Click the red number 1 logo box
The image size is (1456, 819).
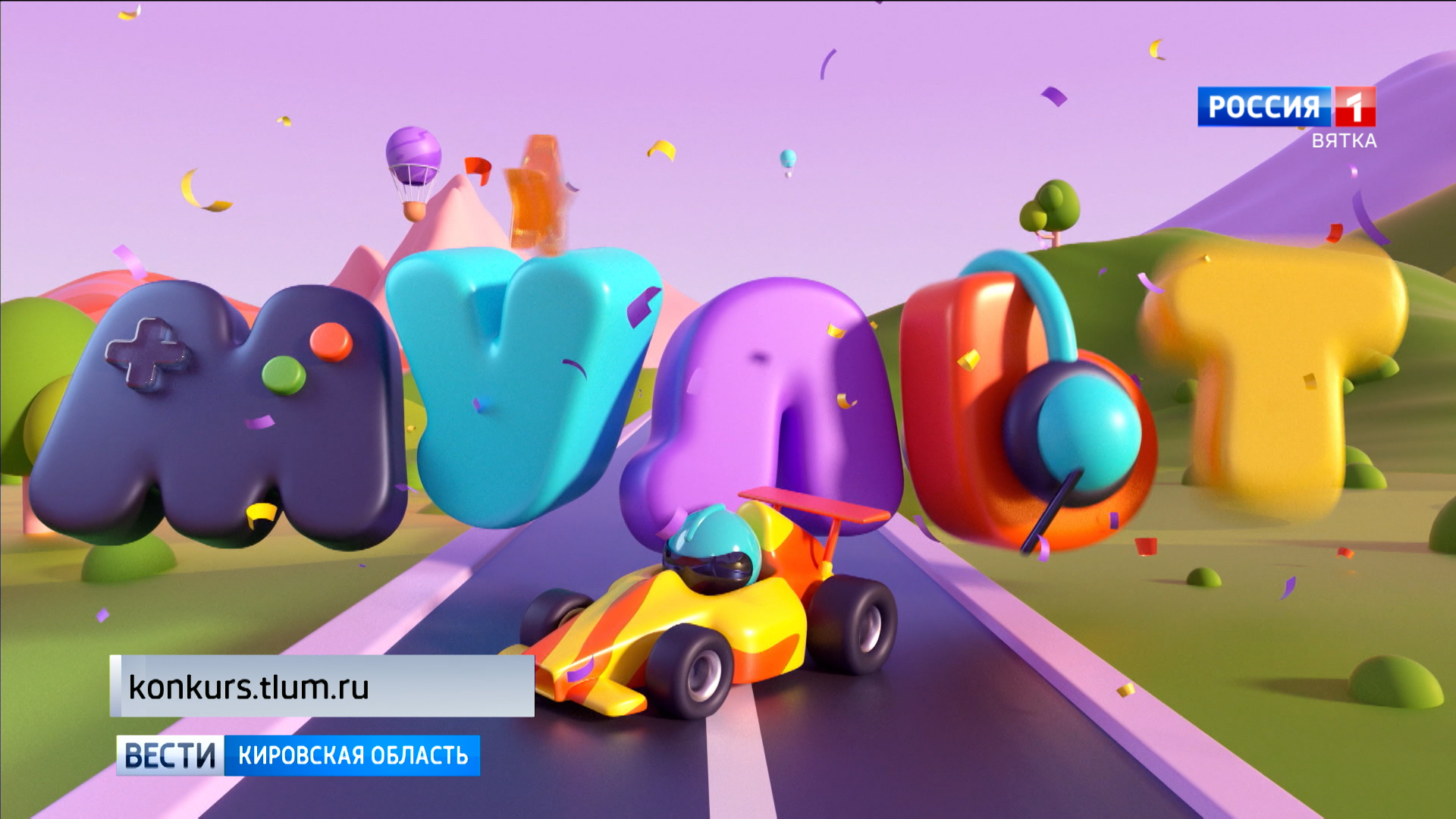pyautogui.click(x=1355, y=107)
